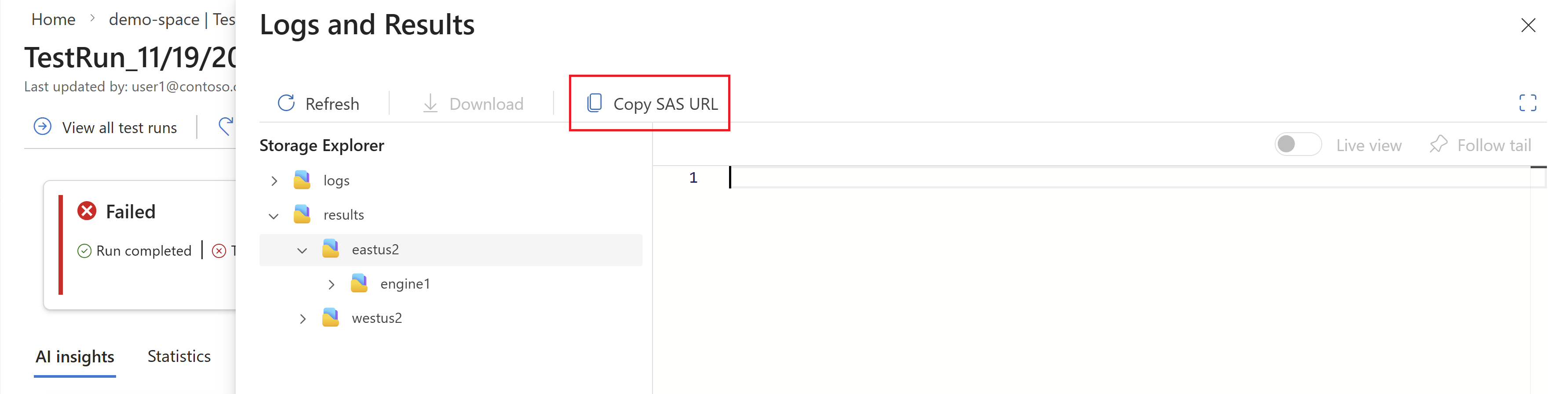Screen dimensions: 1568x394
Task: Switch to the Statistics tab
Action: pyautogui.click(x=179, y=356)
